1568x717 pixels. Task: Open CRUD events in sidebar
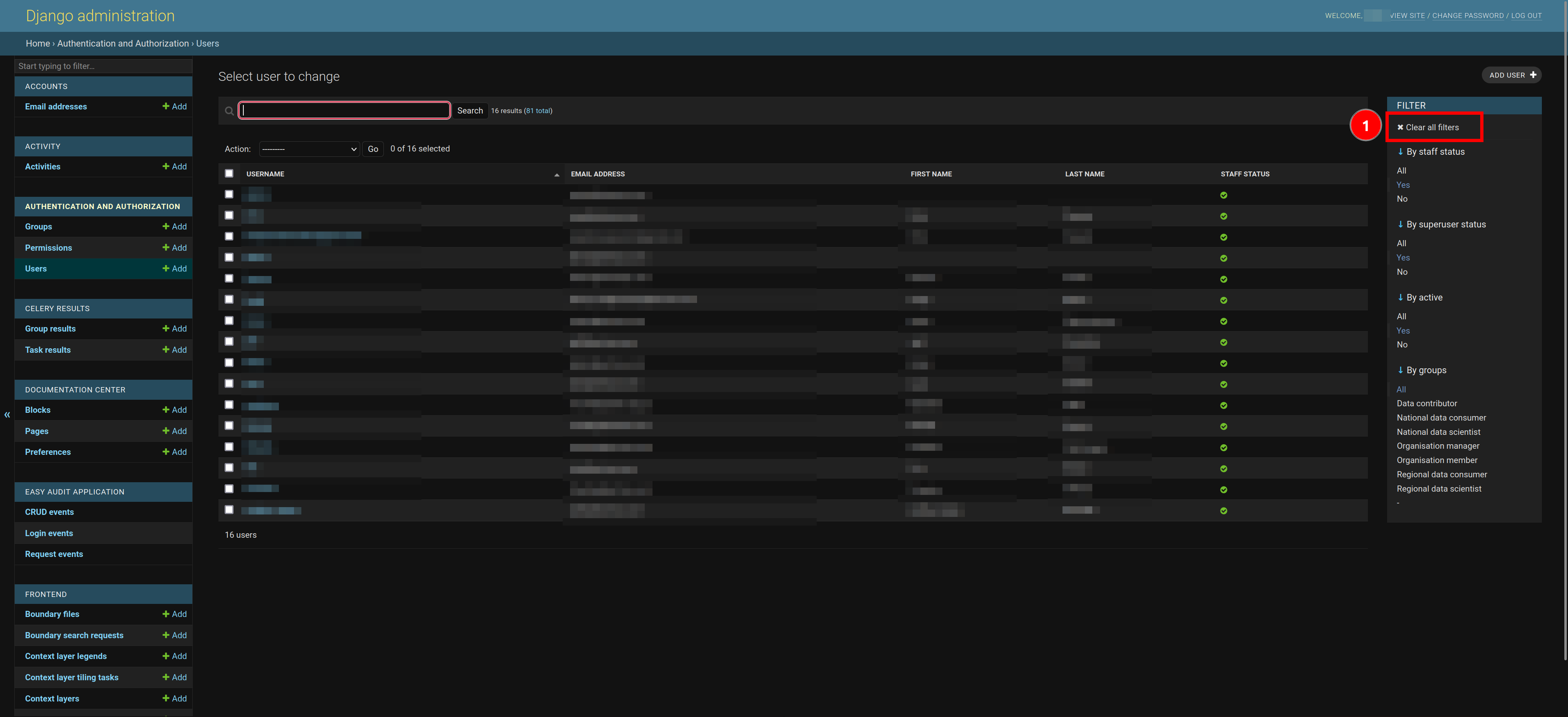[49, 512]
